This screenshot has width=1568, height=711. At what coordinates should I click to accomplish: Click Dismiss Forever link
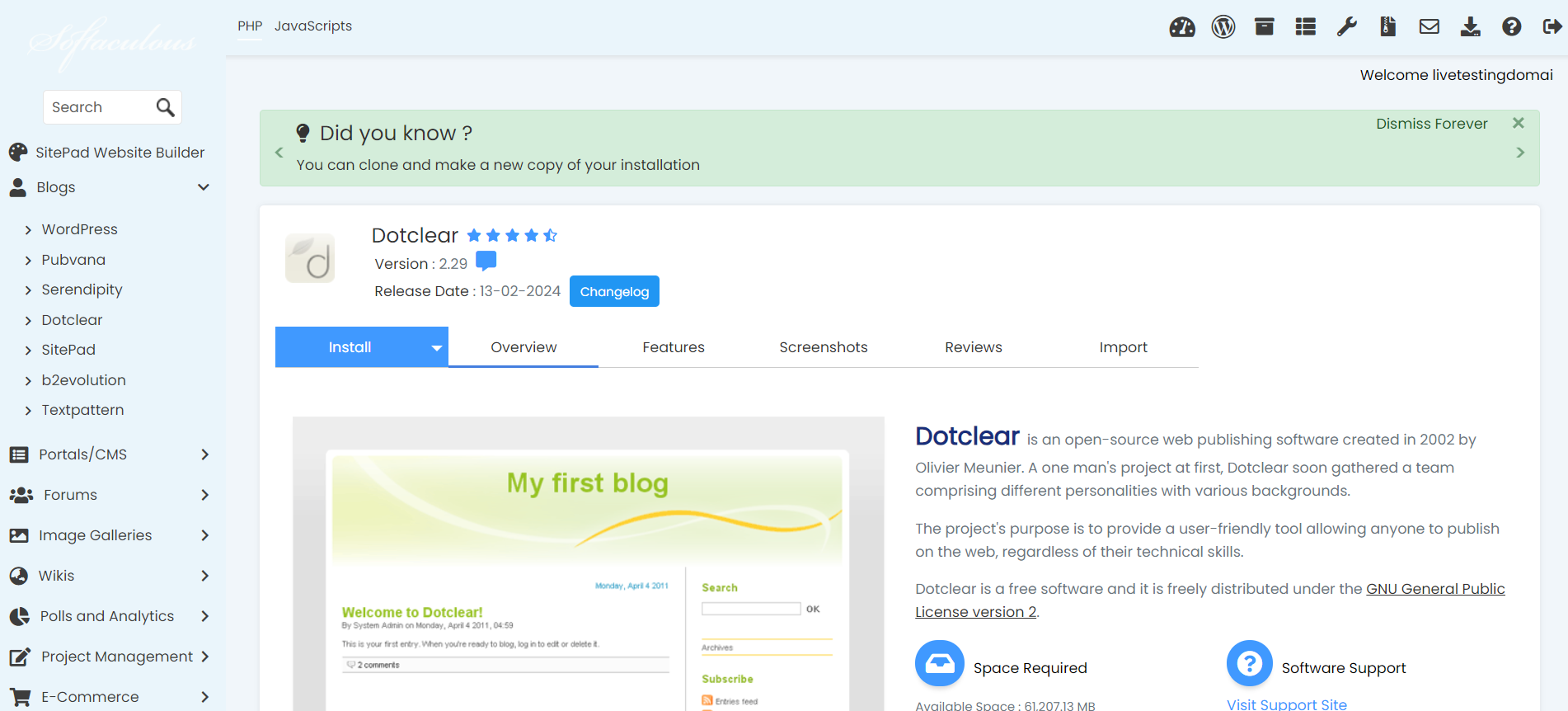click(1432, 124)
